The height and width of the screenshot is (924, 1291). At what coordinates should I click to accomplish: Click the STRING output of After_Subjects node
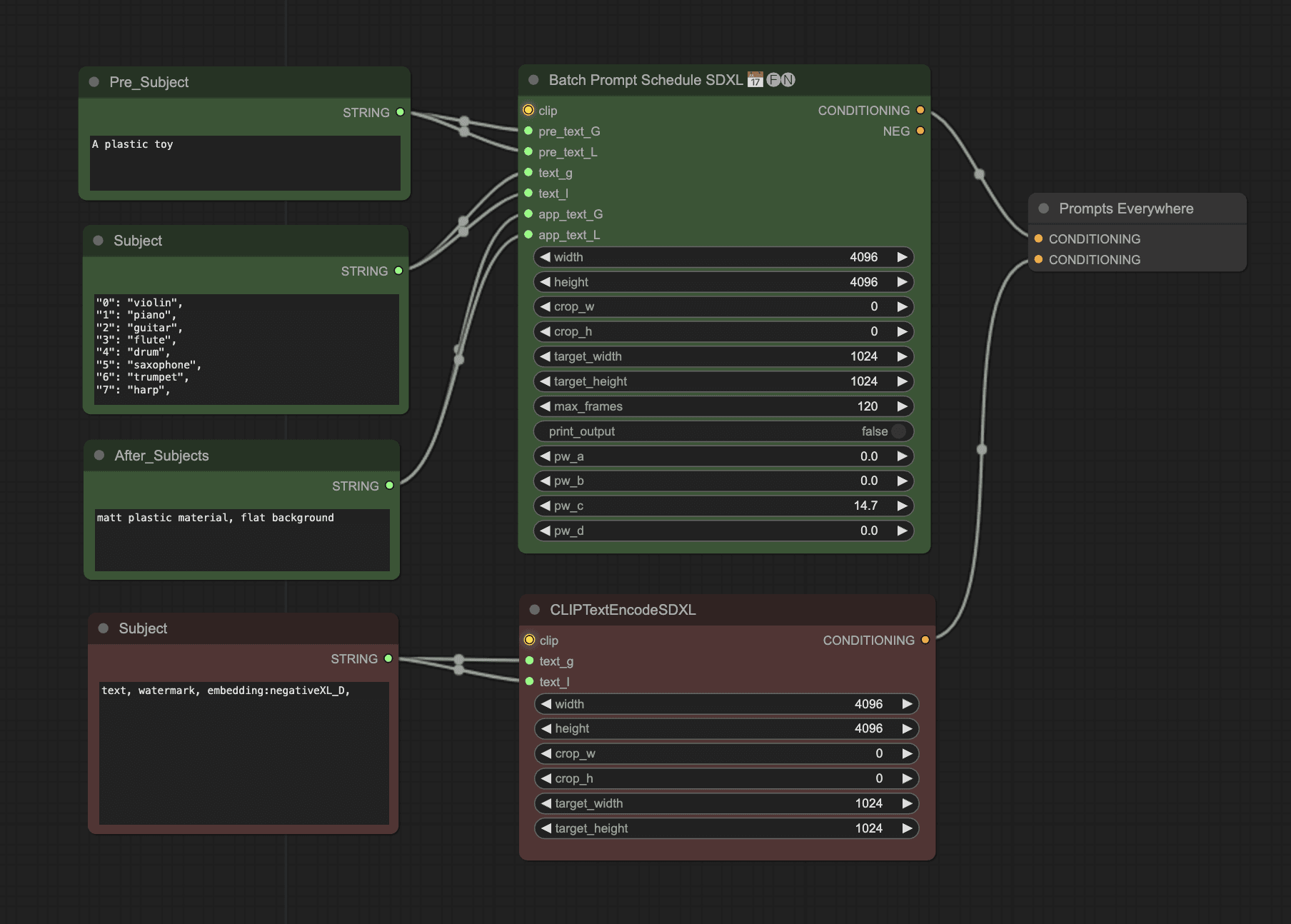click(389, 486)
